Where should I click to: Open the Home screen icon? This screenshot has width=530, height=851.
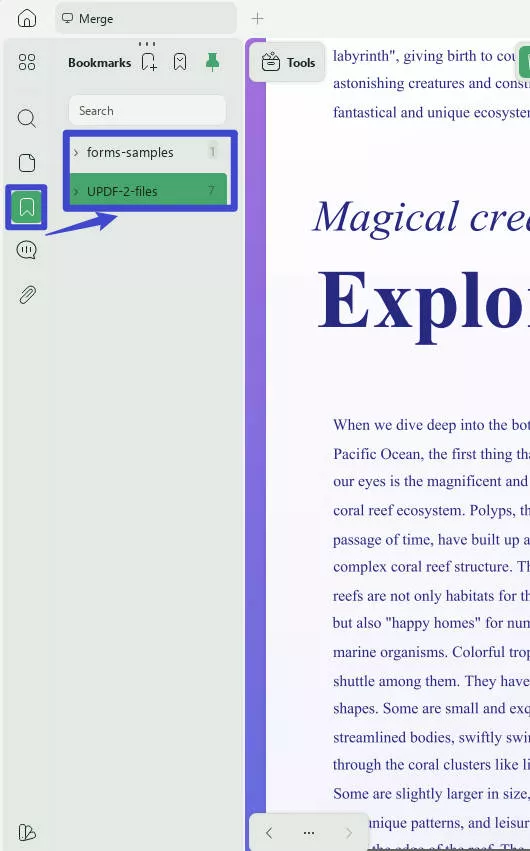tap(27, 18)
